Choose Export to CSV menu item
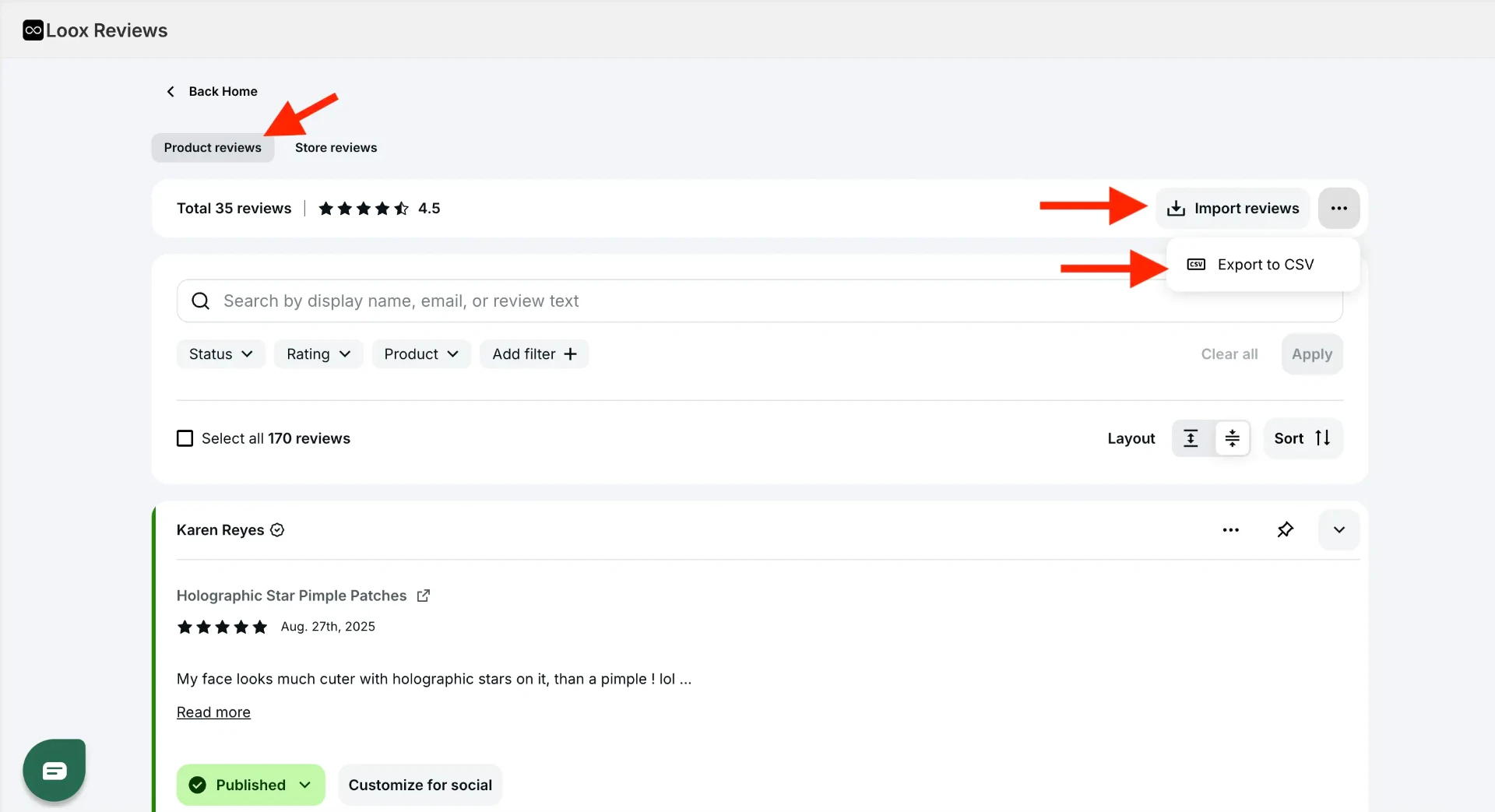The height and width of the screenshot is (812, 1495). (x=1263, y=265)
